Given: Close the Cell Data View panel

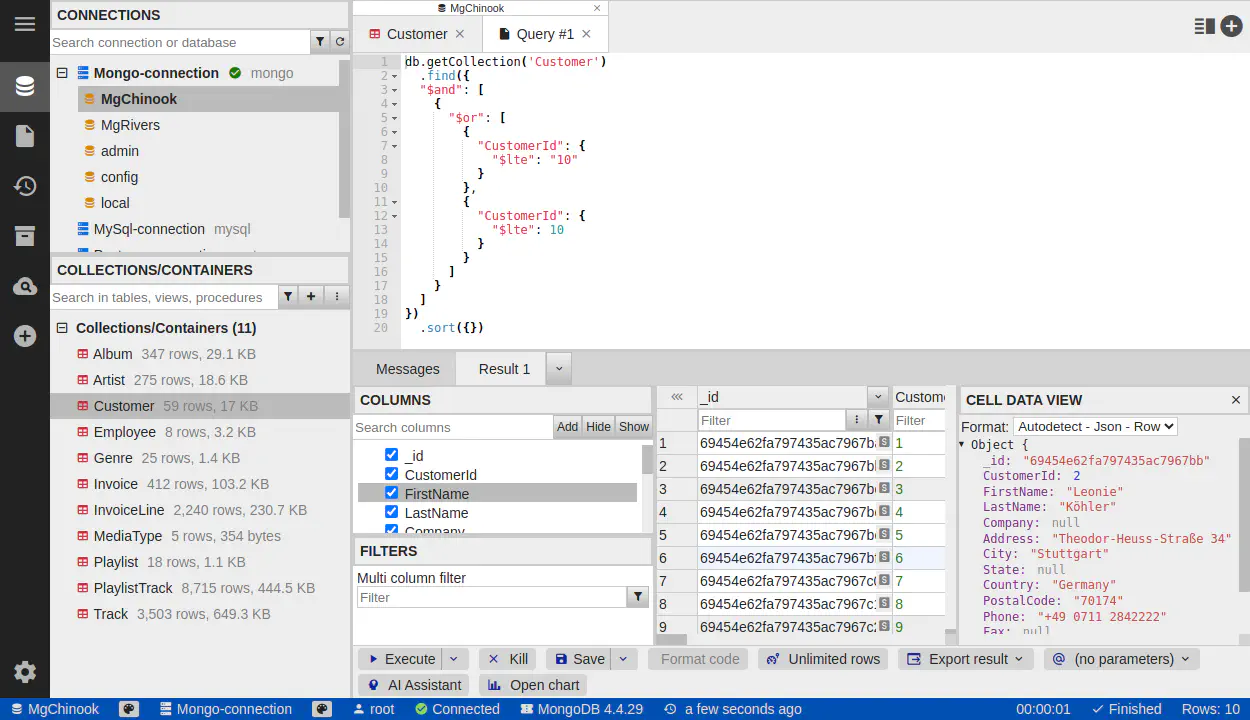Looking at the screenshot, I should click(x=1236, y=400).
